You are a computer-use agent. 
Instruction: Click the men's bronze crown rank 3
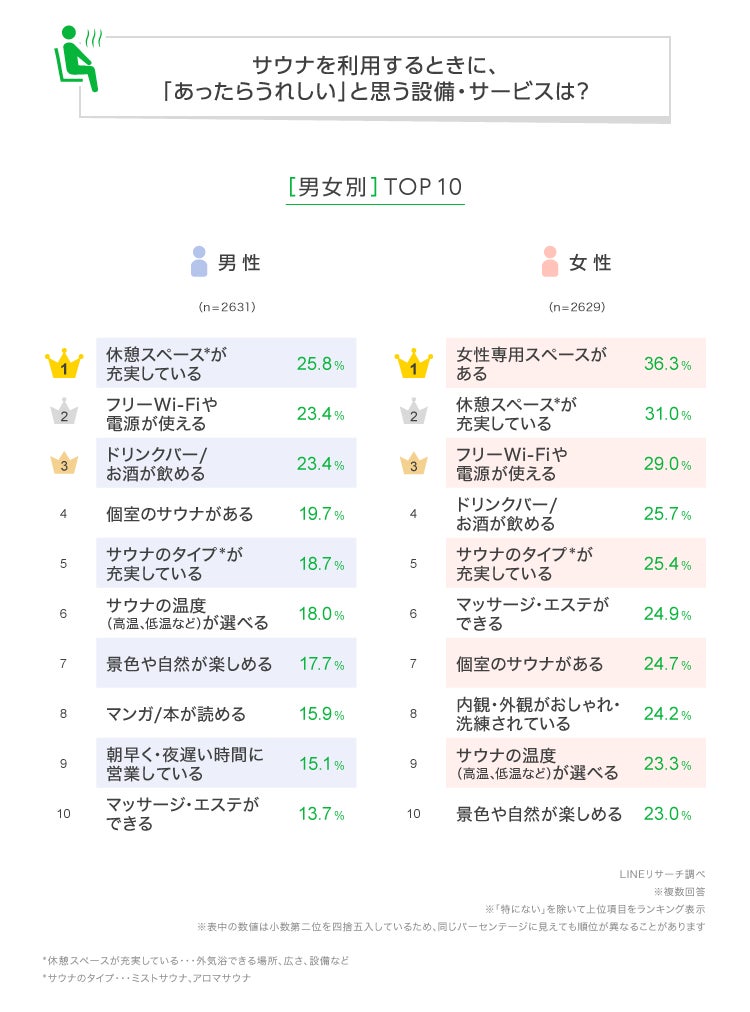click(x=64, y=464)
